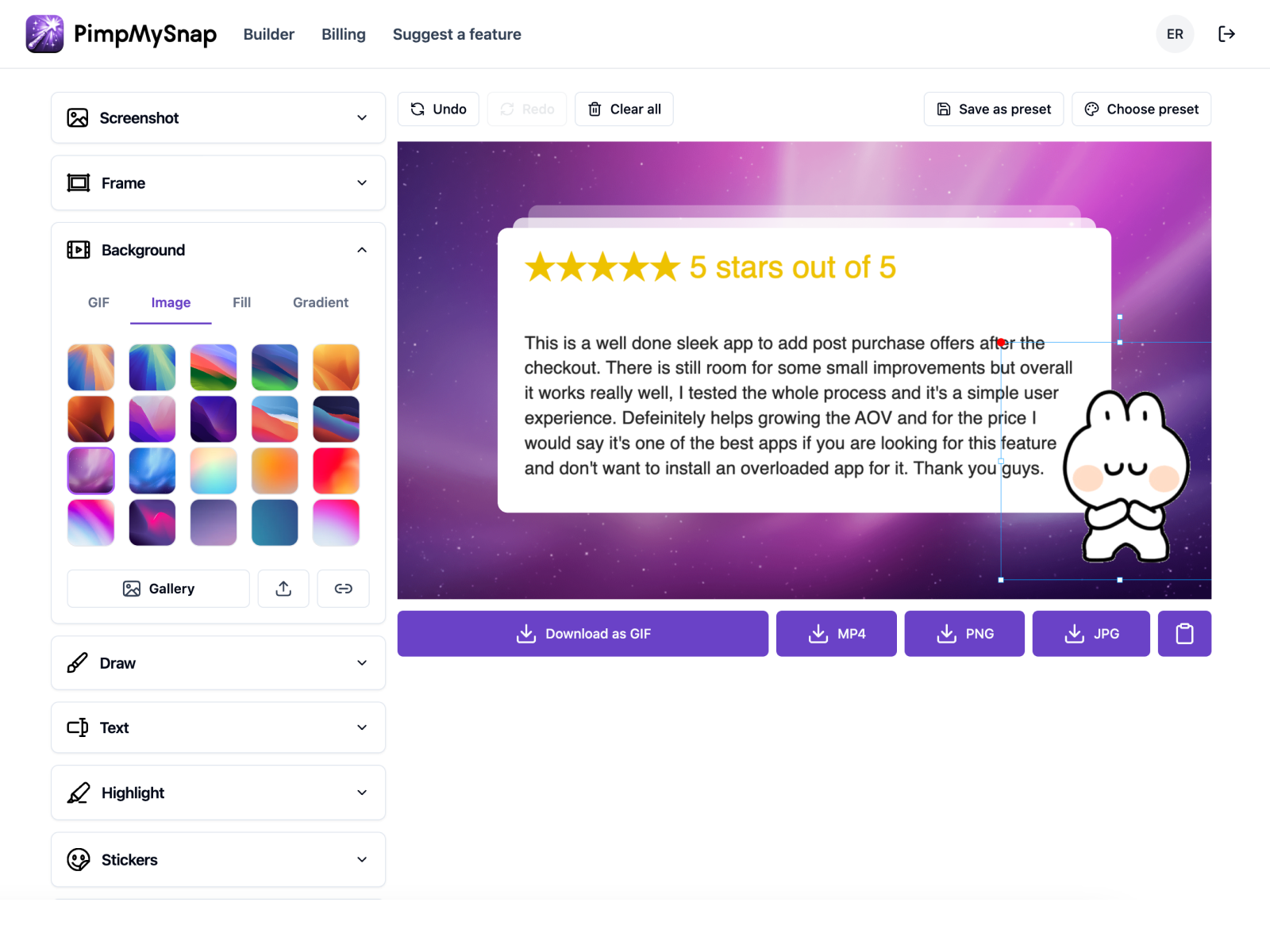Pick the solid teal background swatch
Viewport: 1270px width, 952px height.
point(275,522)
